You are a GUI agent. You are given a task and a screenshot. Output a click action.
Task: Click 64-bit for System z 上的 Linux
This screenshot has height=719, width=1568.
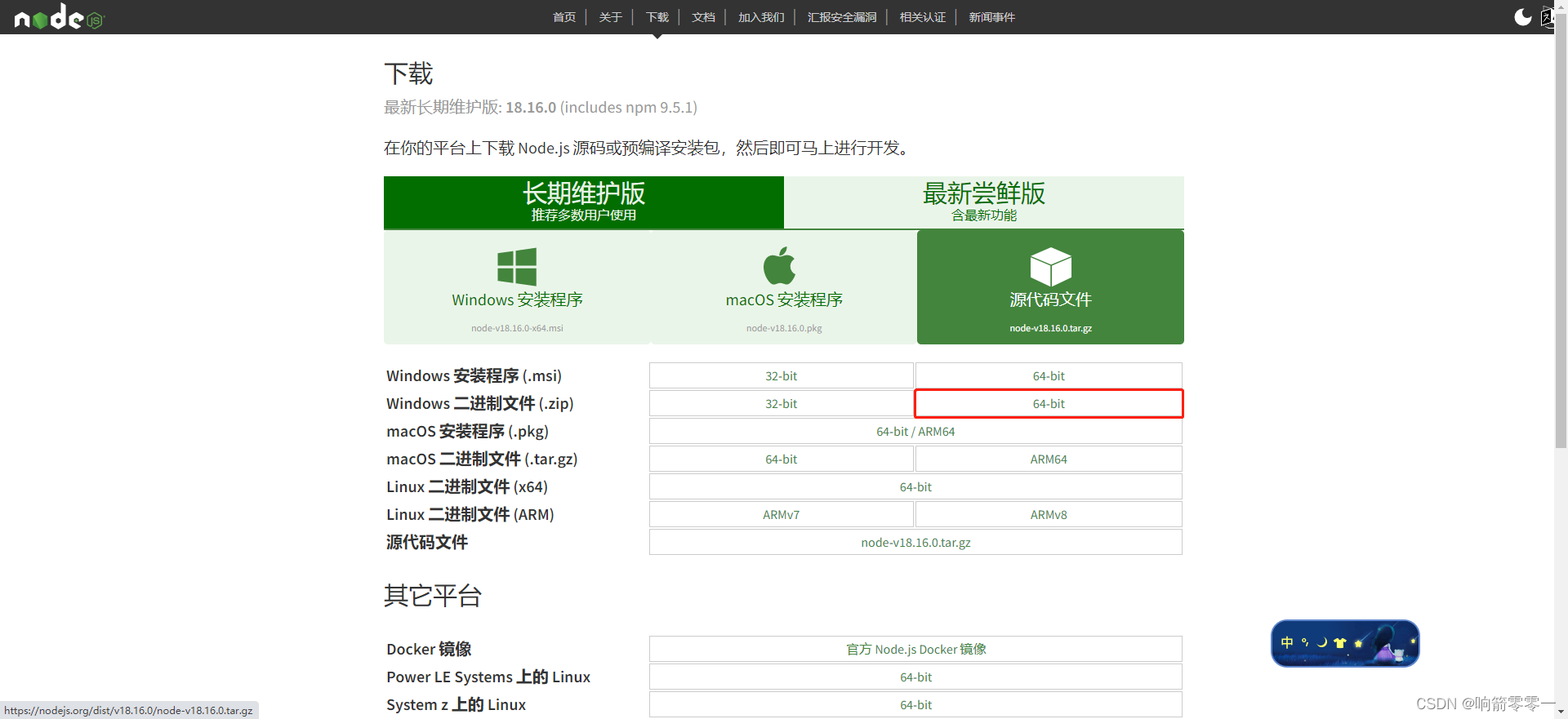[915, 705]
